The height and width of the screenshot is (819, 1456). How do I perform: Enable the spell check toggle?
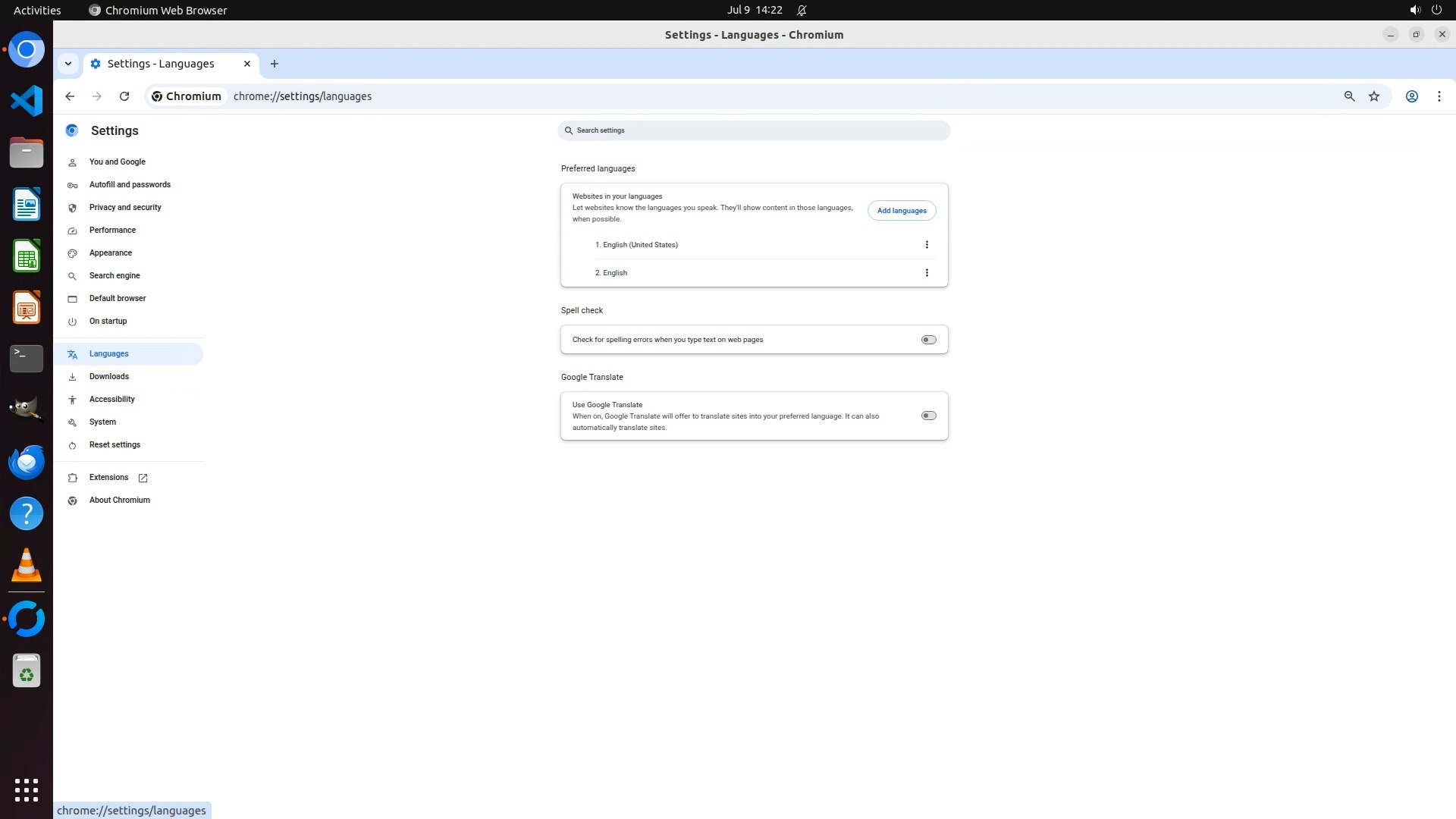pos(928,340)
